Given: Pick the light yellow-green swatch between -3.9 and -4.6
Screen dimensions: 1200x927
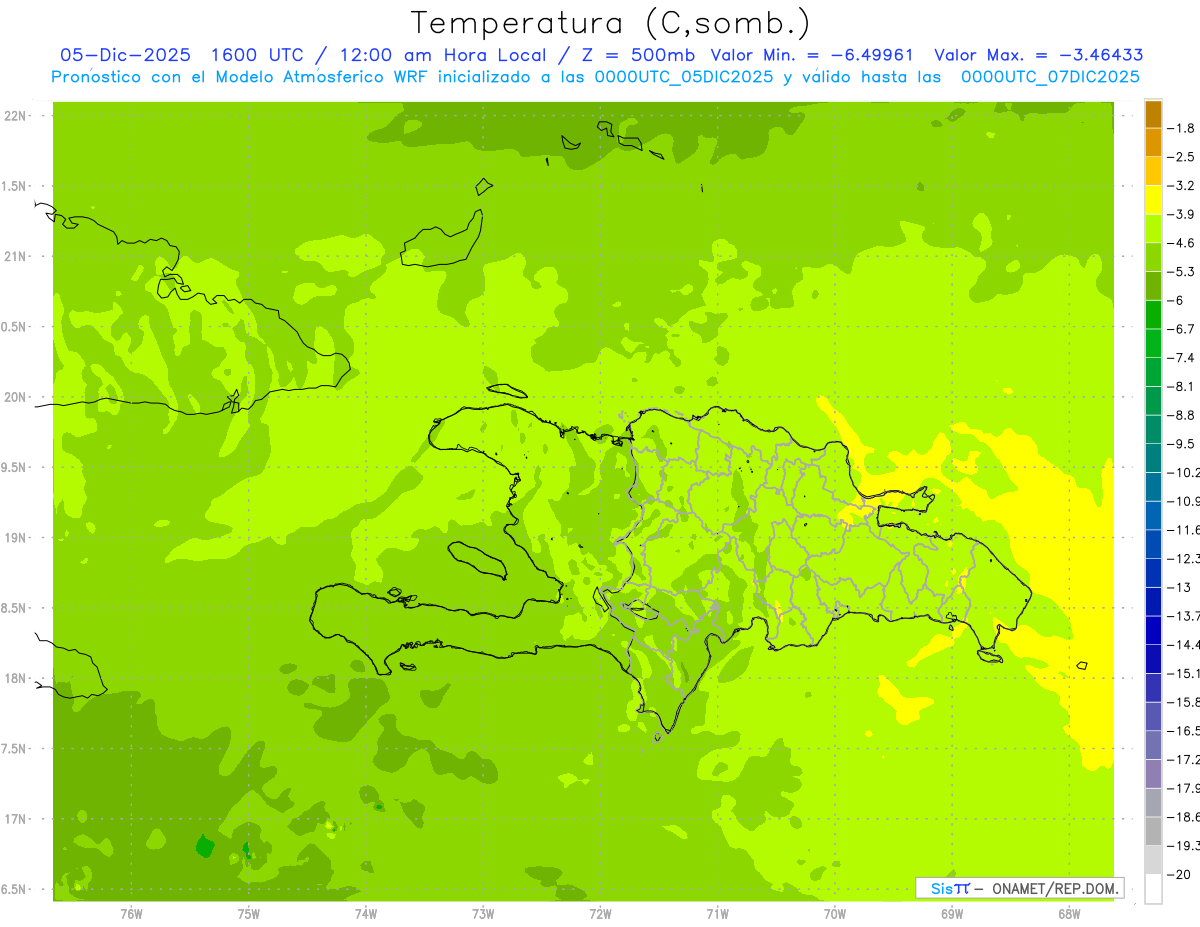Looking at the screenshot, I should pos(1153,229).
